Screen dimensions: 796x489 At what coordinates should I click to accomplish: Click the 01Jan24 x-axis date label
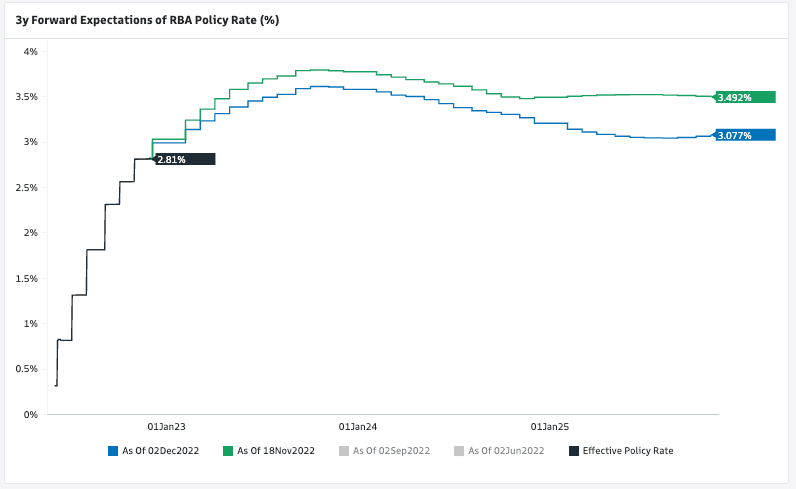click(x=357, y=426)
